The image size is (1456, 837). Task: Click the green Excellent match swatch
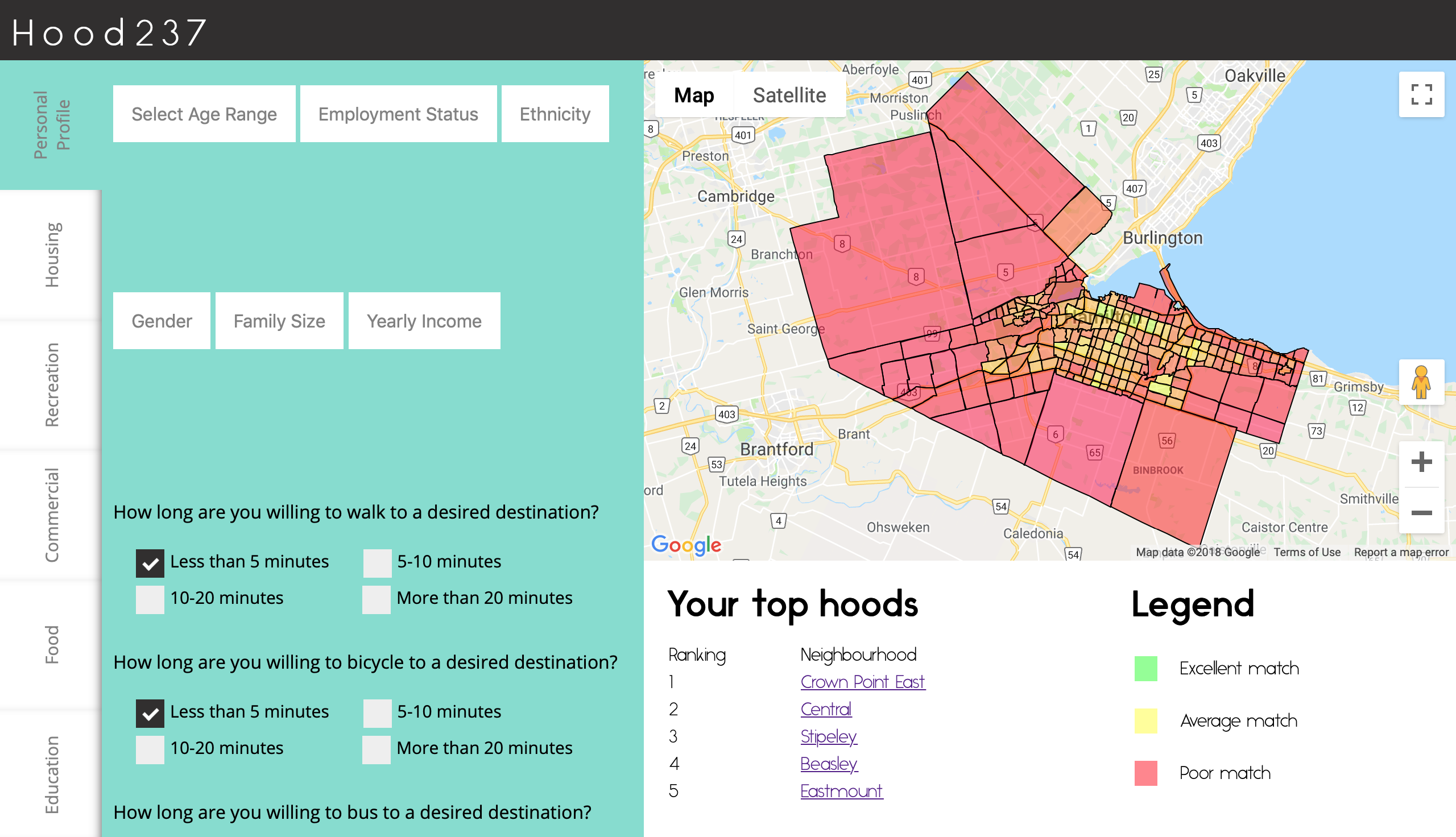click(x=1145, y=669)
